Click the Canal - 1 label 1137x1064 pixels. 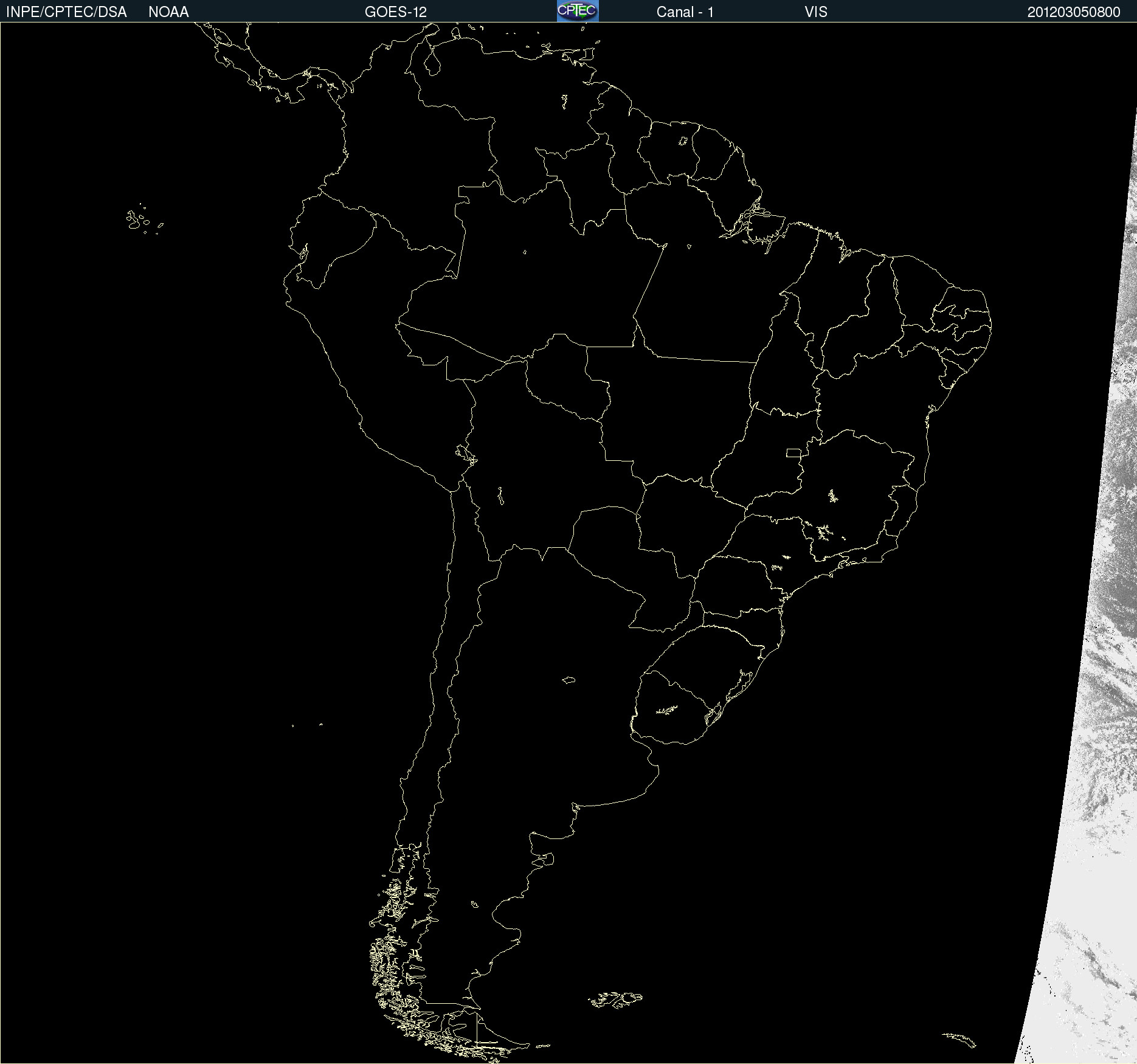[685, 12]
